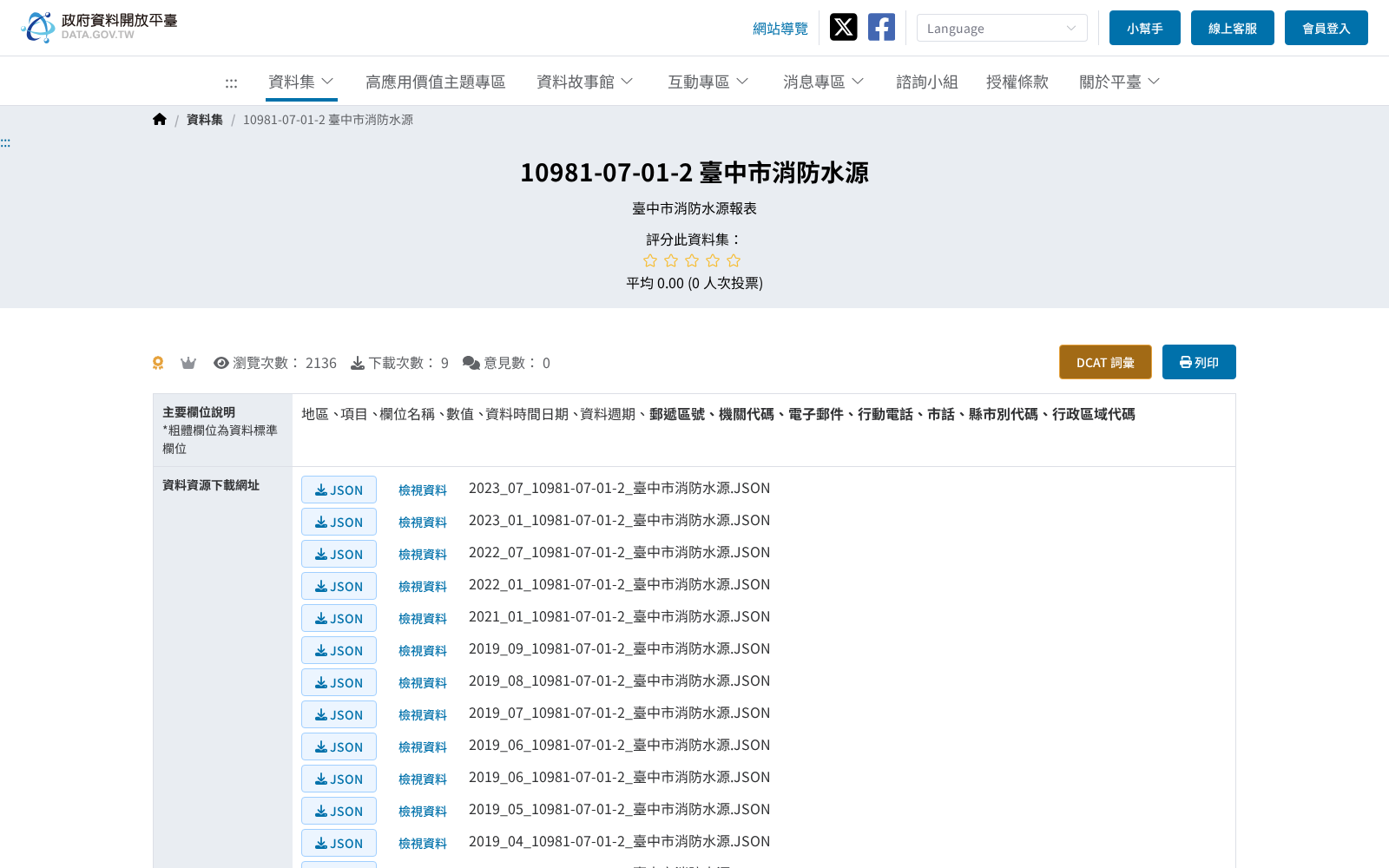
Task: Open the Language dropdown
Action: pos(1002,28)
